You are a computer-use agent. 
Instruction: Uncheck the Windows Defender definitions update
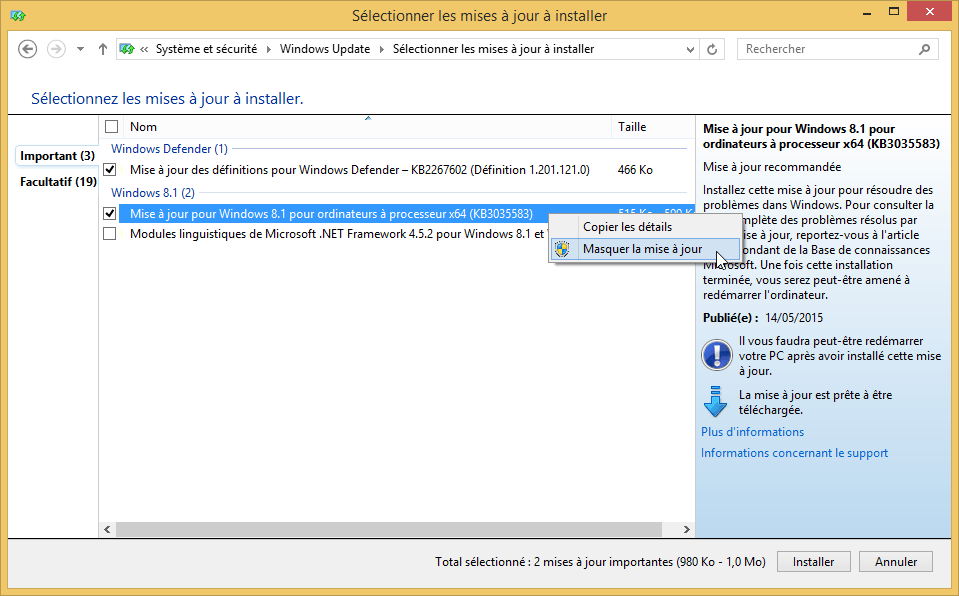[x=109, y=169]
